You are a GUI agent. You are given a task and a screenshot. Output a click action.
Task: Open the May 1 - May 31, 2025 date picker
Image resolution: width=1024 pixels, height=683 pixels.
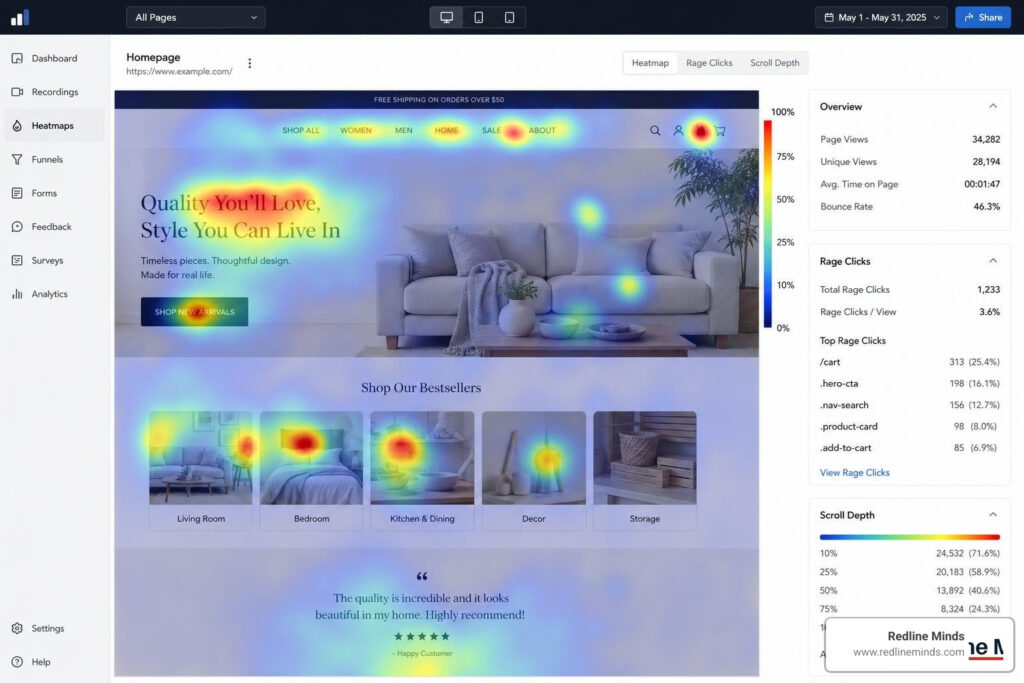coord(882,18)
